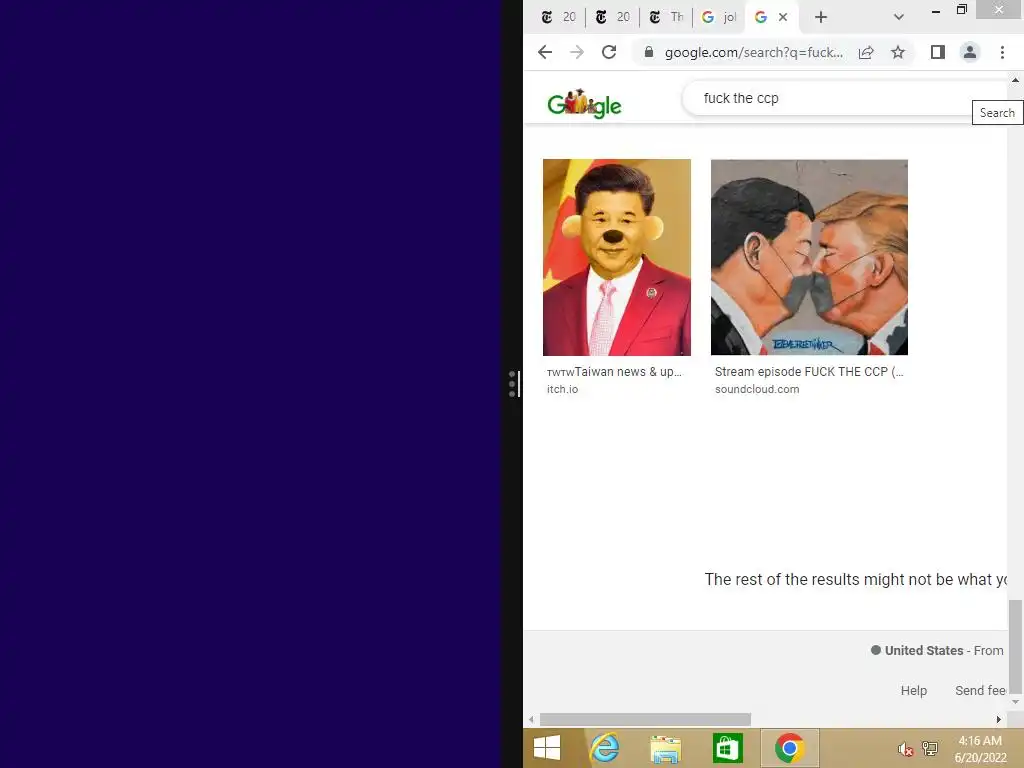Switch to the third tab labeled Th
Screen dimensions: 1024x768
point(666,18)
